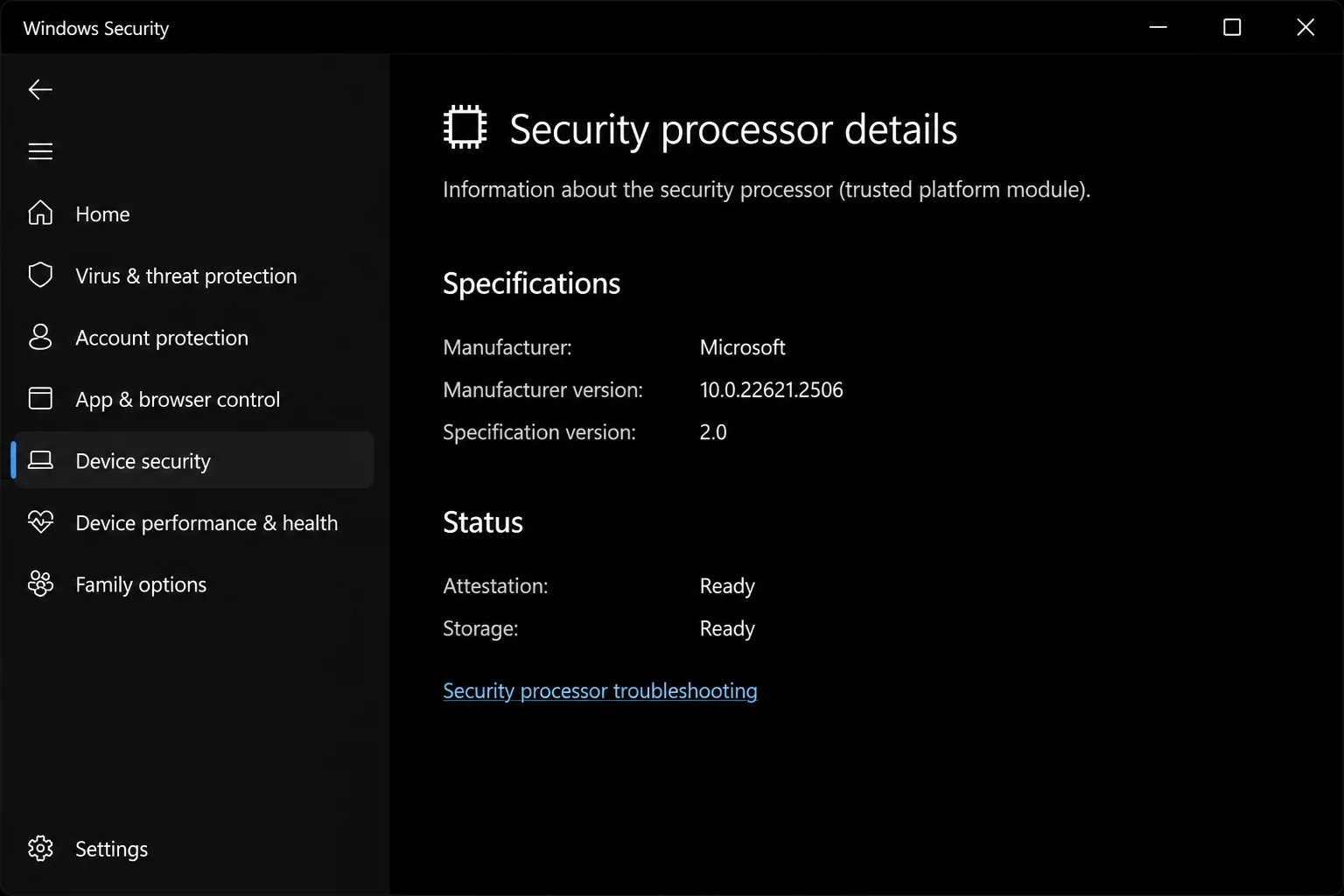Click the Specifications heading
The height and width of the screenshot is (896, 1344).
click(x=531, y=283)
